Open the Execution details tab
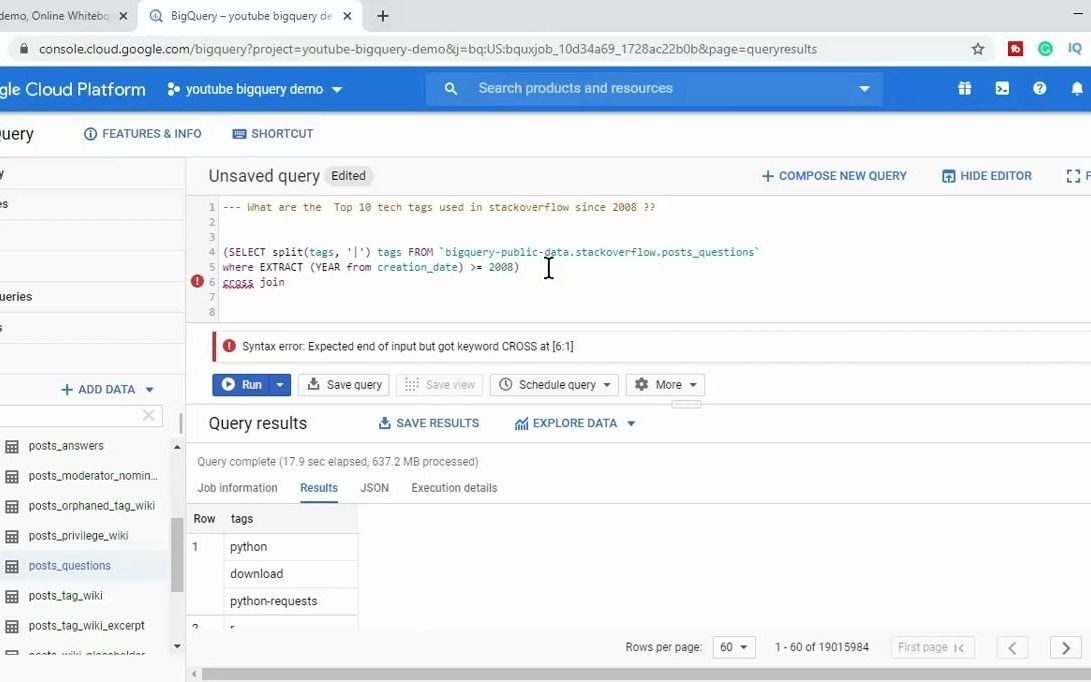 454,488
